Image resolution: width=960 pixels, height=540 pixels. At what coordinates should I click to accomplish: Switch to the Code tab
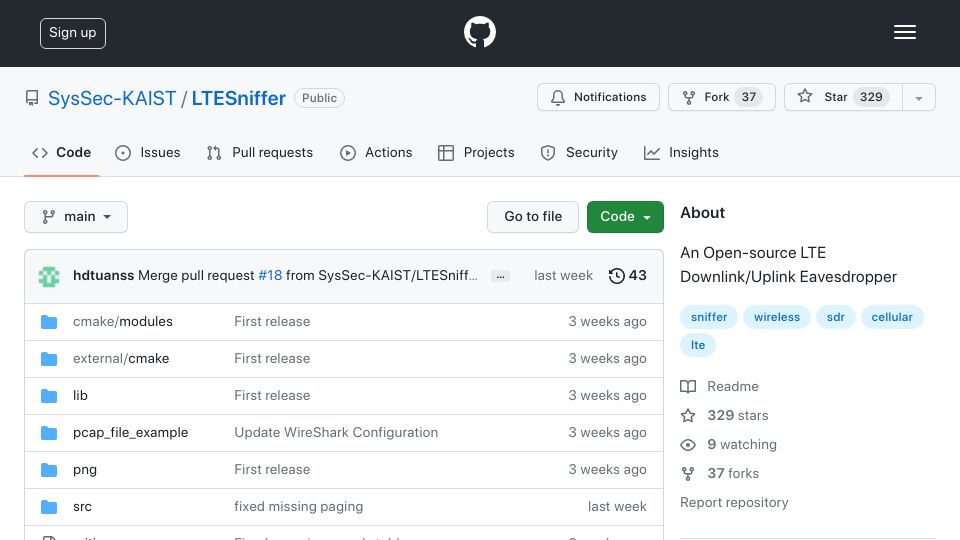pos(61,152)
